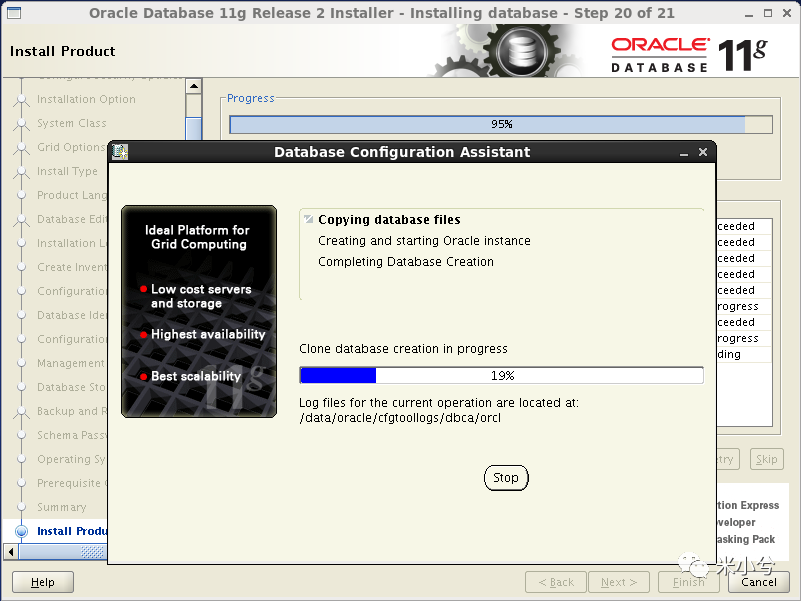Select the Schema Passwords step
The height and width of the screenshot is (601, 801).
[x=72, y=435]
